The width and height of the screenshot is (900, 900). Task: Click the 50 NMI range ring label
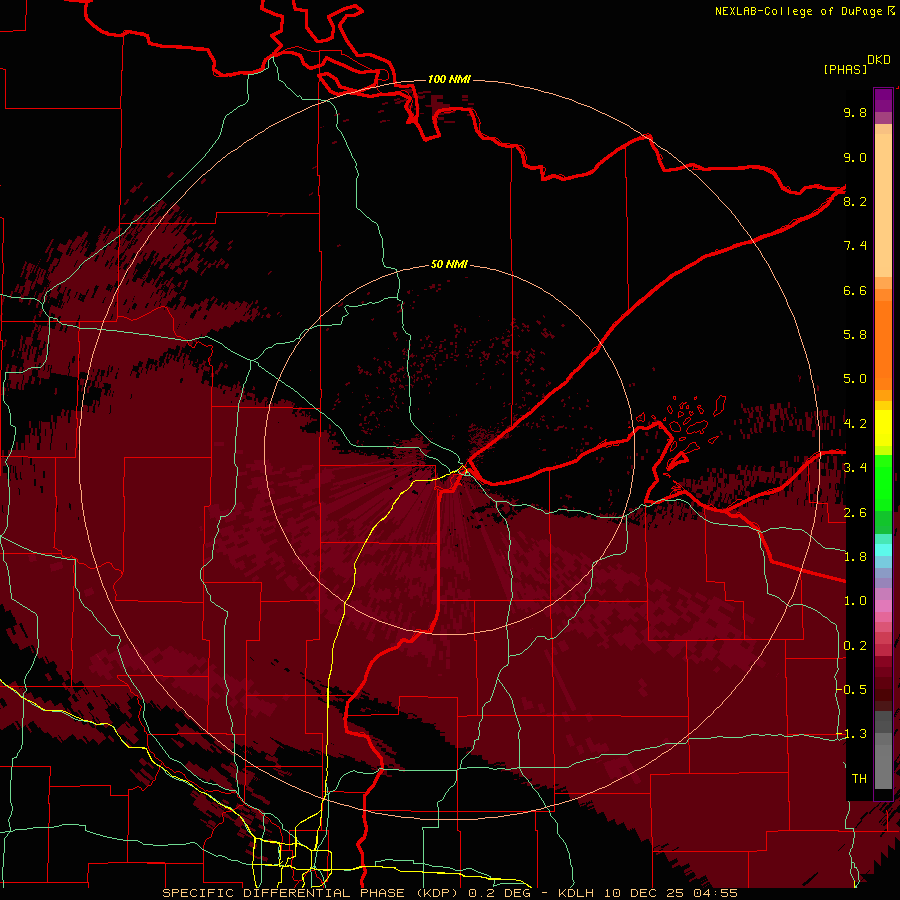pos(449,264)
